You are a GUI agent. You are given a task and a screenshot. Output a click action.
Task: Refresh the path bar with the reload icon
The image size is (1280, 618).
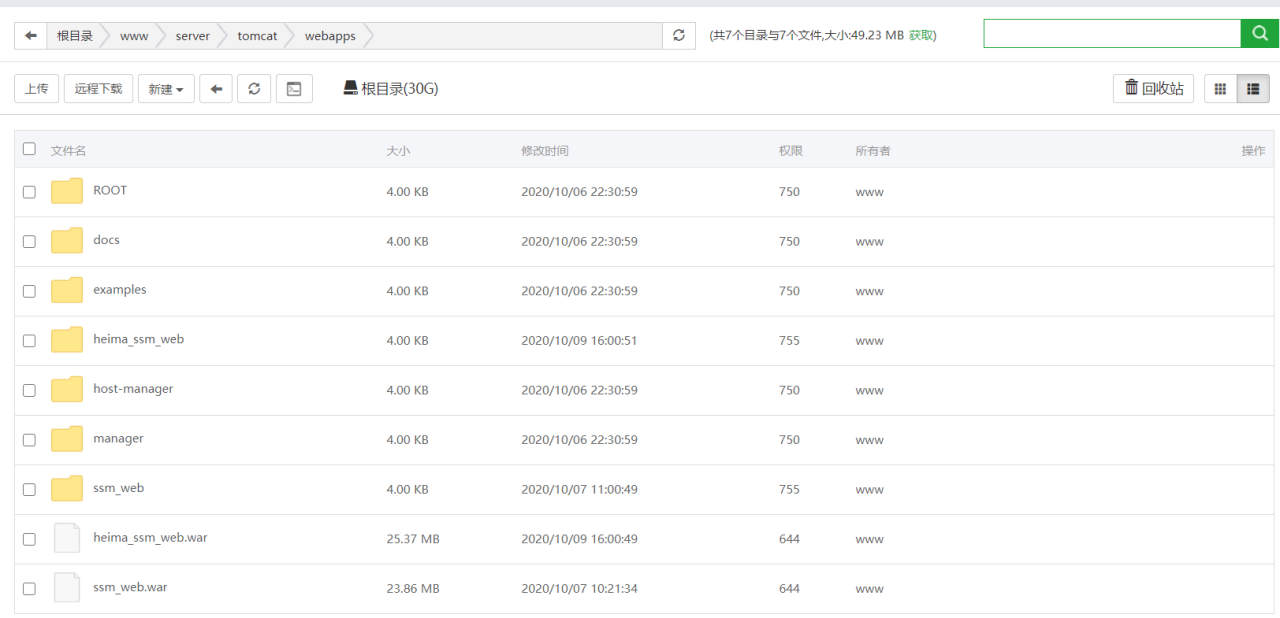679,36
